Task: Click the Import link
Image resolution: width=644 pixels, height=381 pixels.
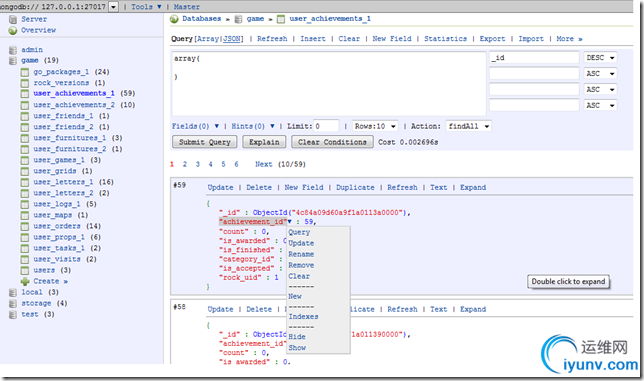Action: pyautogui.click(x=531, y=39)
